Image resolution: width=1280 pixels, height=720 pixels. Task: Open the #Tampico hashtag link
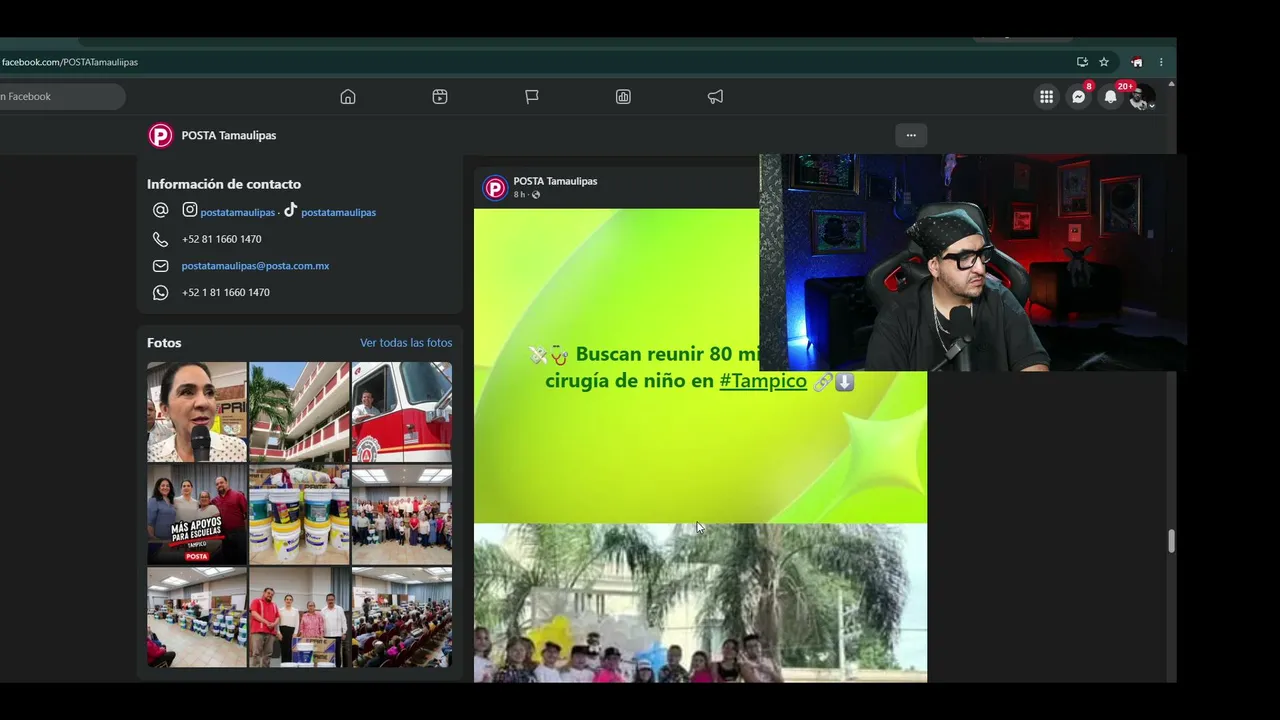click(x=763, y=381)
